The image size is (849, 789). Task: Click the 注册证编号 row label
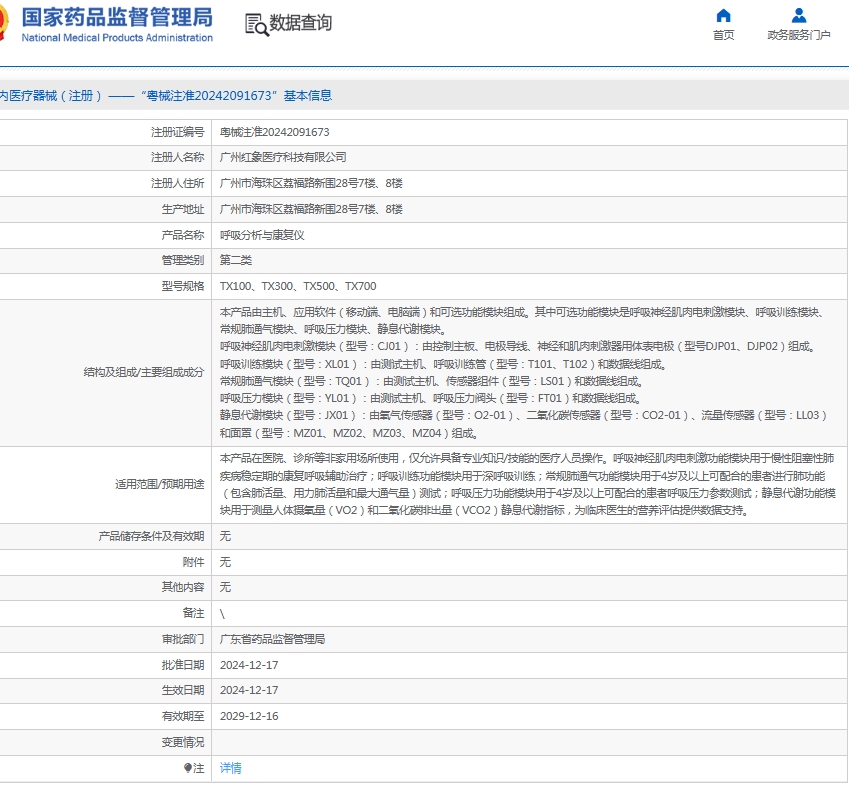tap(178, 132)
